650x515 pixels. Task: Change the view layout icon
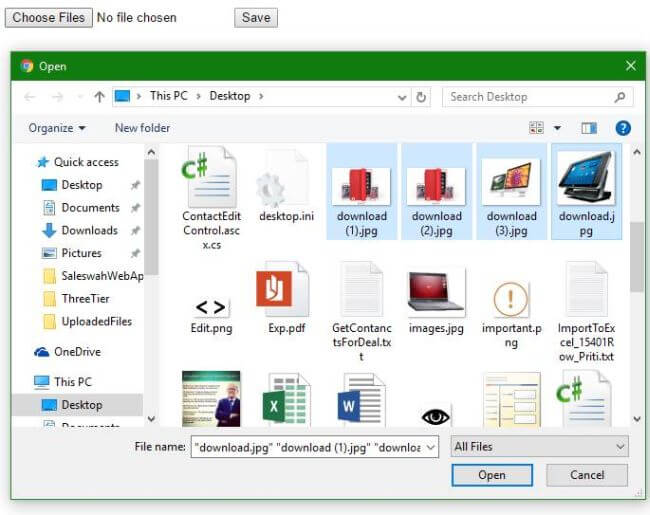pyautogui.click(x=536, y=128)
